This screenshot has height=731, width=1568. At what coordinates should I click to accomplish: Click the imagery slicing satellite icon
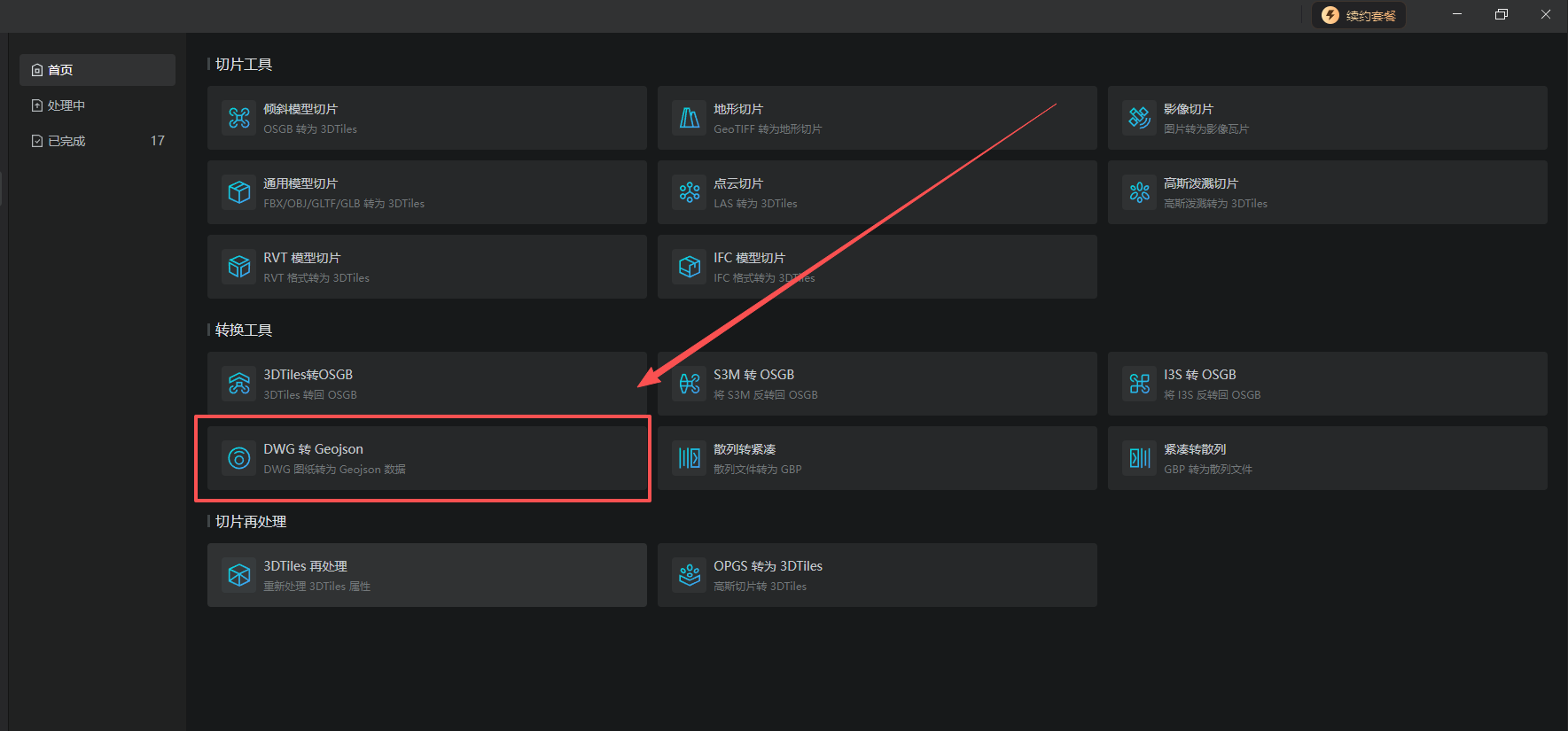click(1140, 118)
